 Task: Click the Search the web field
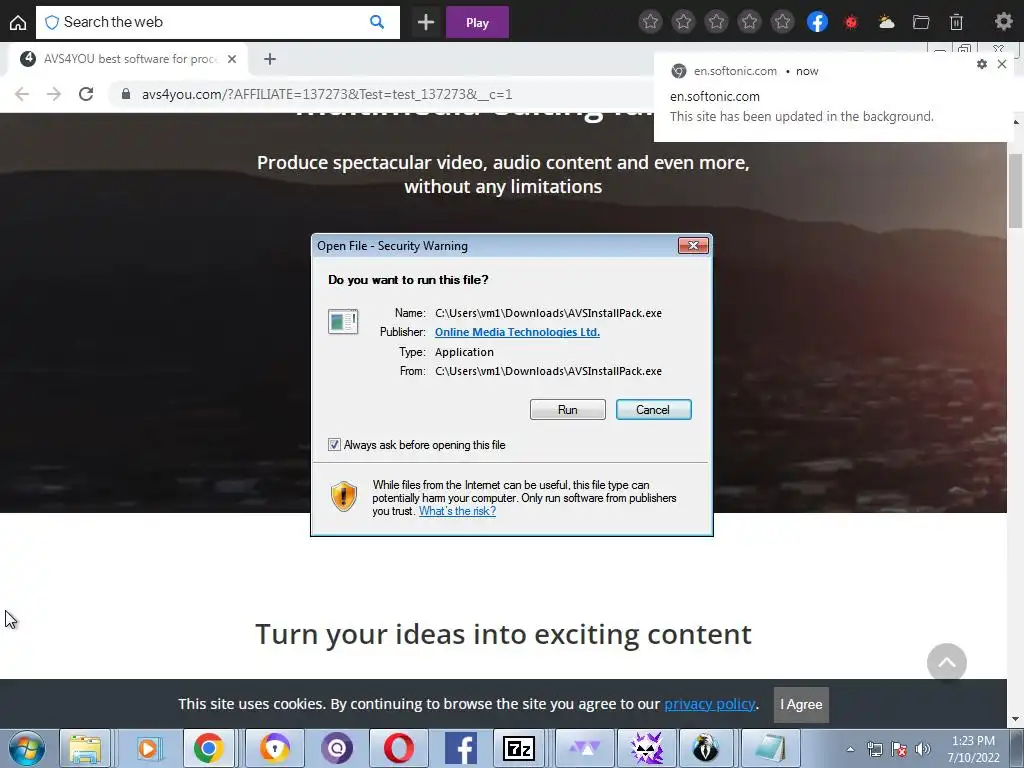[x=217, y=22]
